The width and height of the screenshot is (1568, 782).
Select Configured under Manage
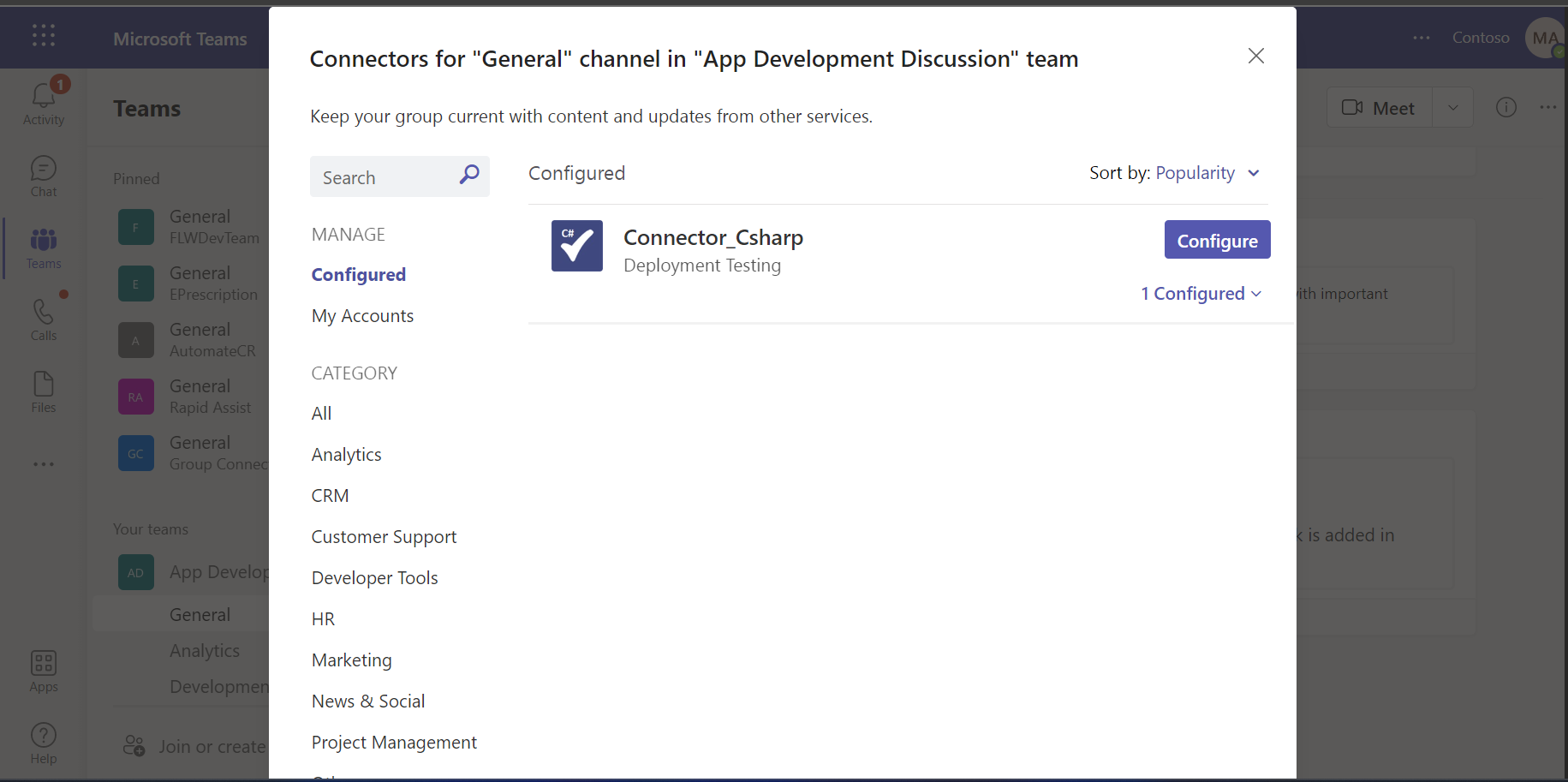point(359,275)
